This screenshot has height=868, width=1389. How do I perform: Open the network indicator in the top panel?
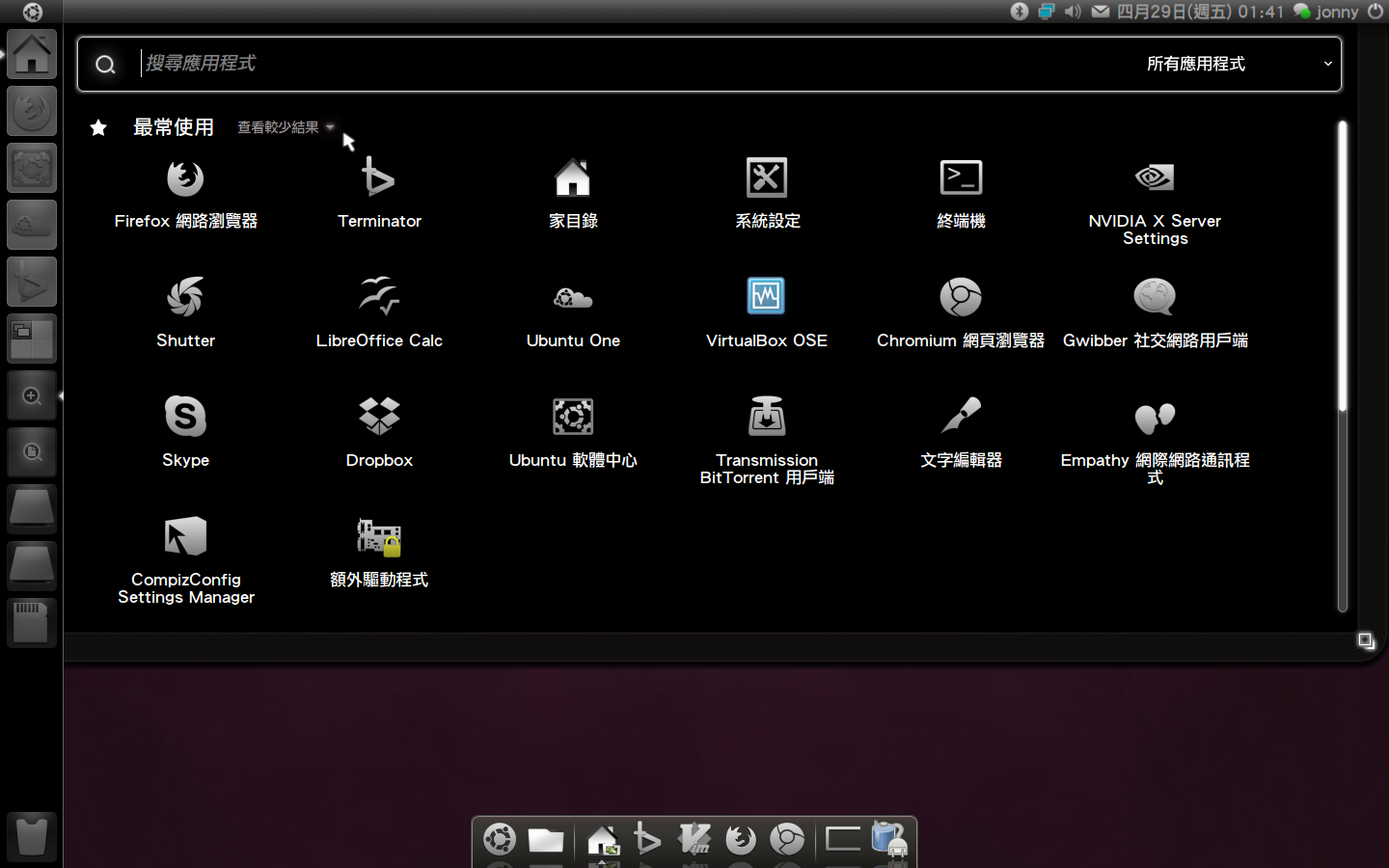tap(1047, 12)
